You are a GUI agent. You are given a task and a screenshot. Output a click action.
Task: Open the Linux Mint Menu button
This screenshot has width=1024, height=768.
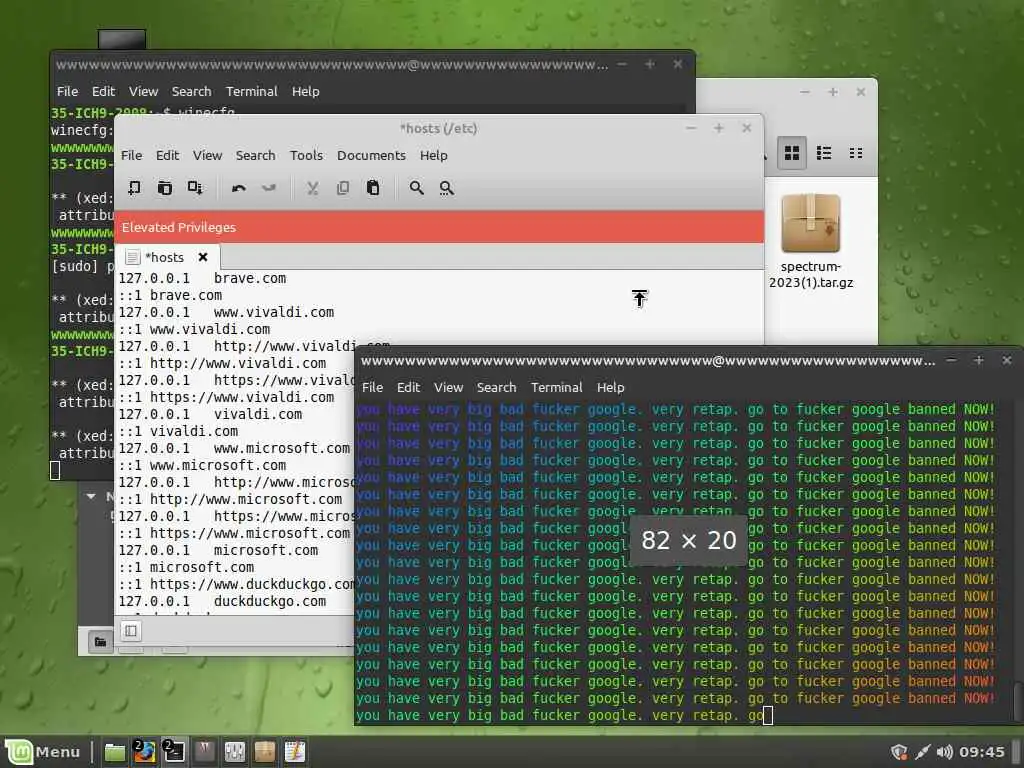pyautogui.click(x=43, y=752)
